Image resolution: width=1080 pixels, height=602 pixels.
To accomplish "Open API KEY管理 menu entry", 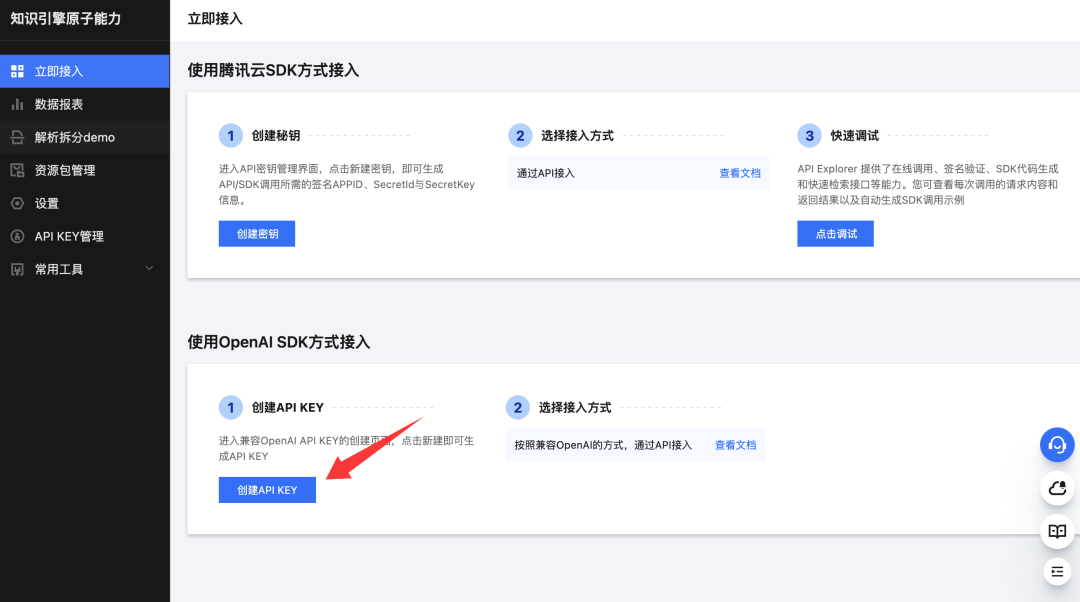I will pos(85,236).
